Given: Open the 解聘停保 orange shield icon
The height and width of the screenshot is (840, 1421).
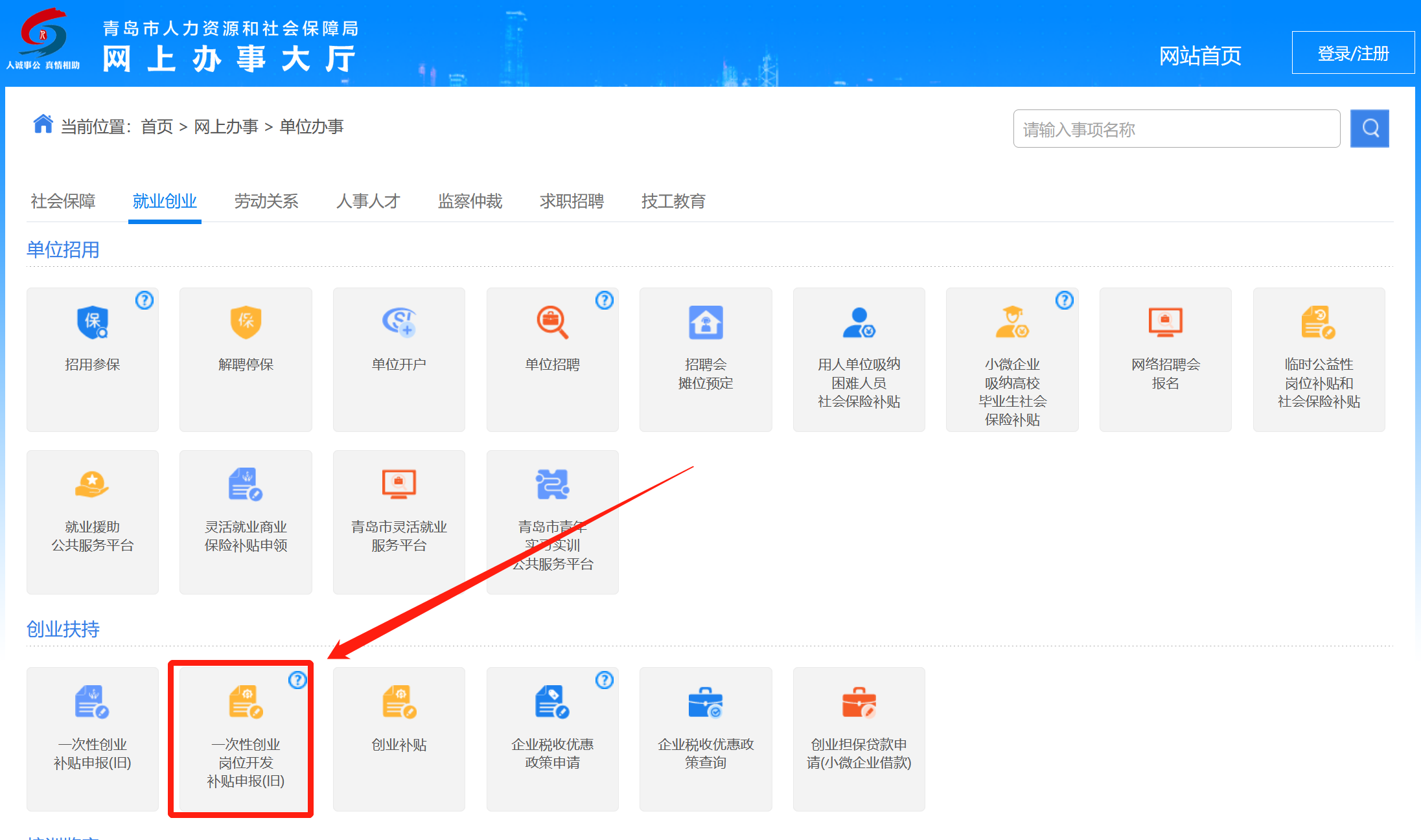Looking at the screenshot, I should click(x=246, y=323).
